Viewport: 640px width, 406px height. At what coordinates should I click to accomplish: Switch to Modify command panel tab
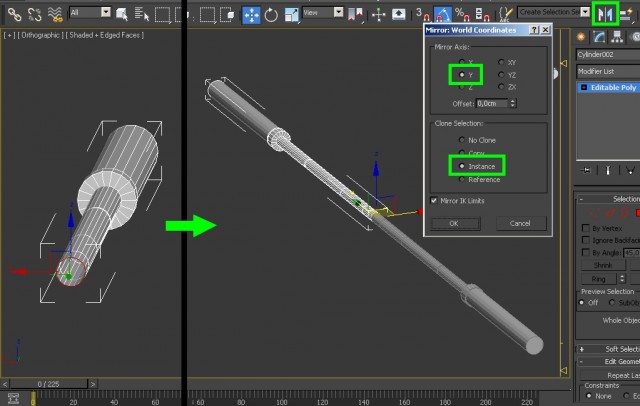tap(599, 37)
